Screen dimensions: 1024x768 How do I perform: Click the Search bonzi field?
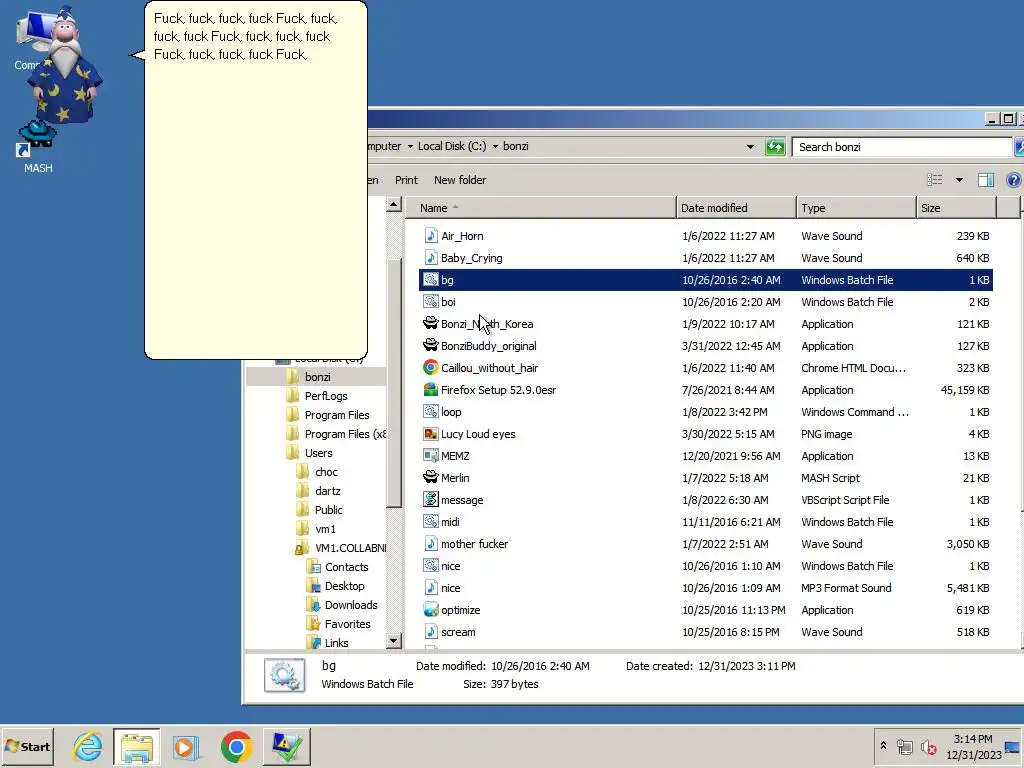tap(901, 147)
